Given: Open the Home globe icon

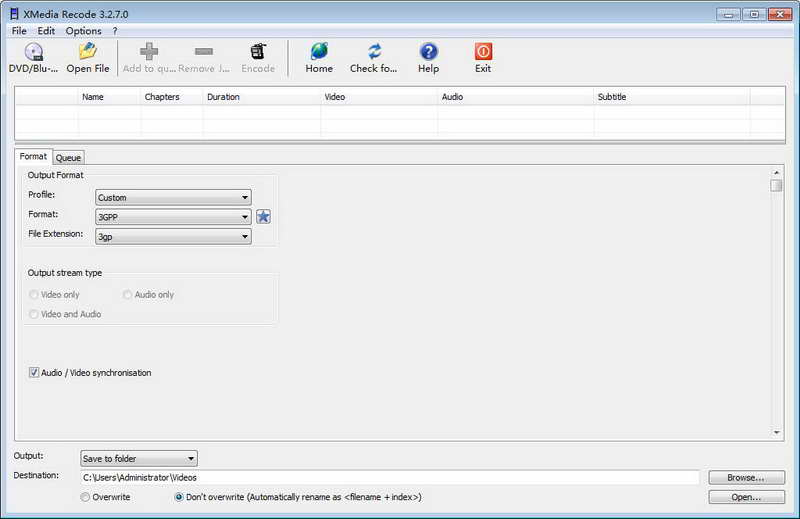Looking at the screenshot, I should [x=319, y=52].
